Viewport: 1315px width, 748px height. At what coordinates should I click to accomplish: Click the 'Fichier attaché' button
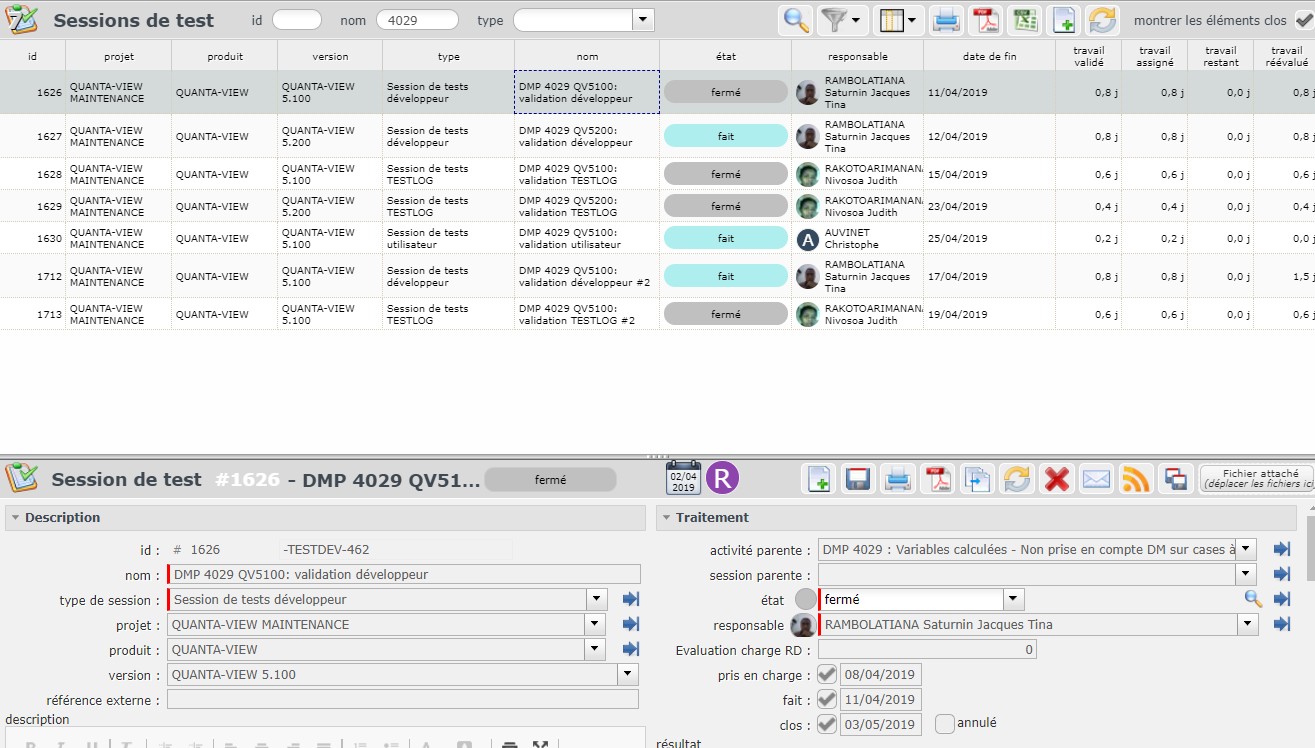point(1257,479)
